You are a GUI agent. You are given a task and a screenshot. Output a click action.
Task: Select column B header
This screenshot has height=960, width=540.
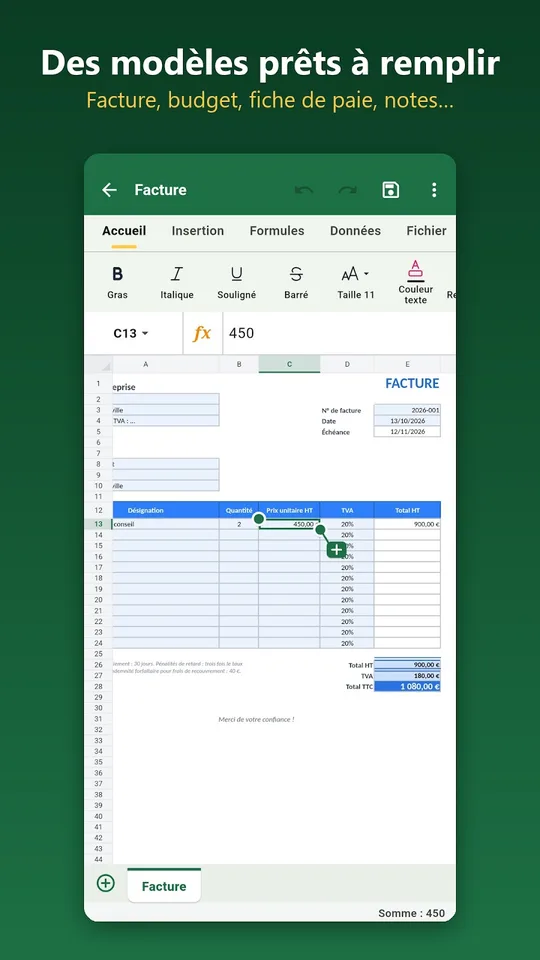coord(239,364)
